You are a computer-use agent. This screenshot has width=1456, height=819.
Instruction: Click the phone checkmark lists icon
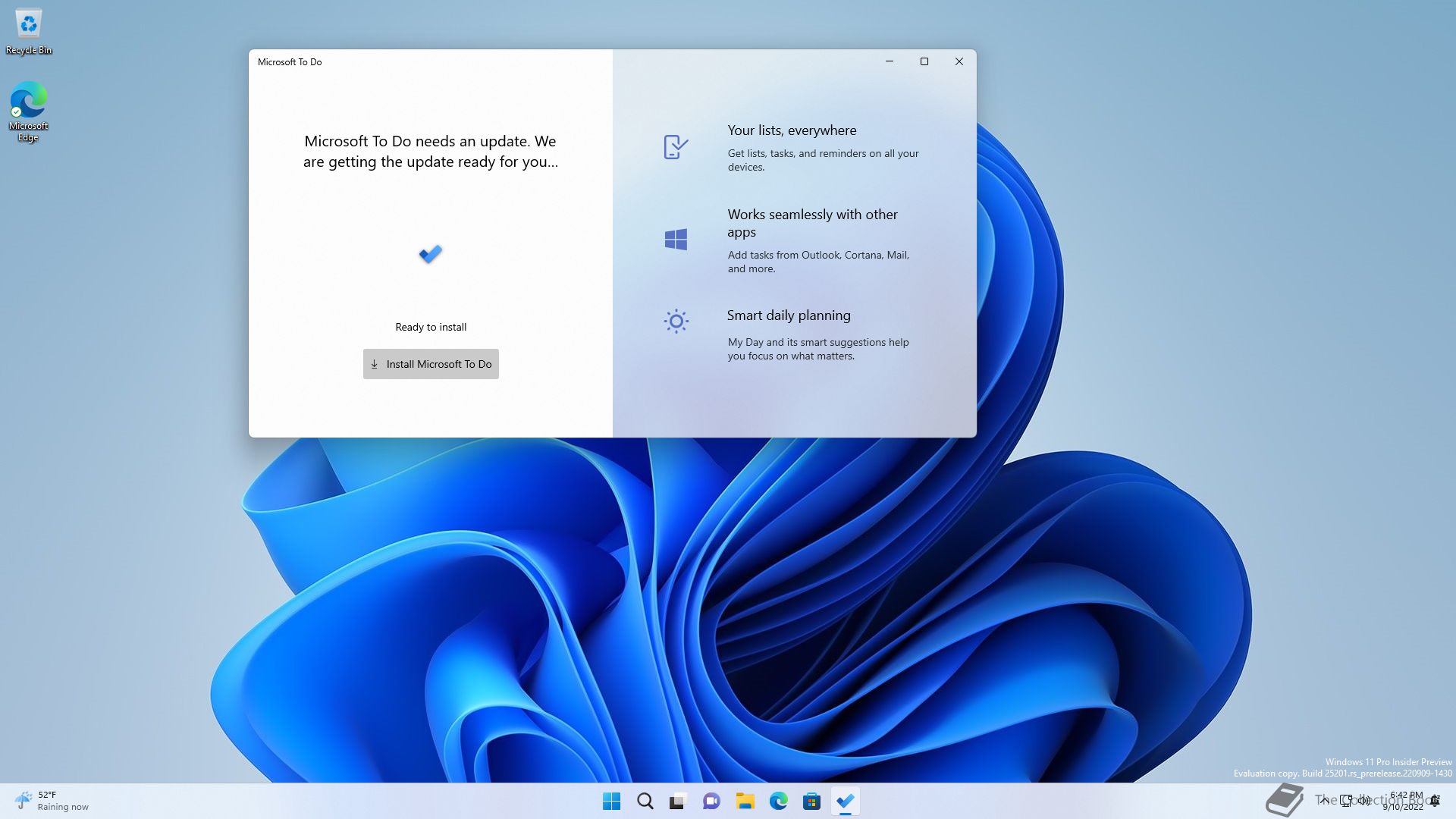(676, 146)
